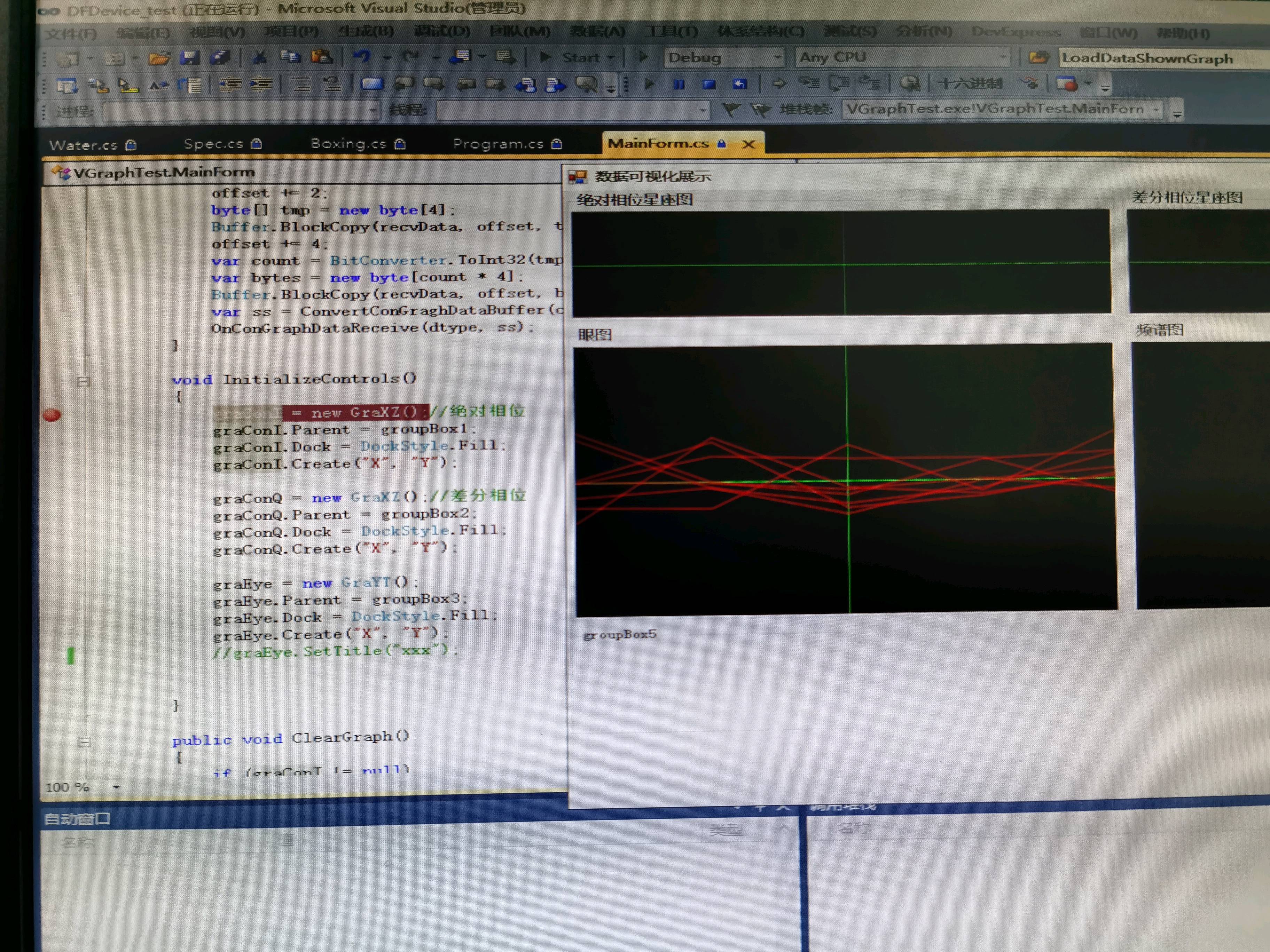Toggle 十六进制 hexadecimal display
This screenshot has width=1270, height=952.
[970, 84]
